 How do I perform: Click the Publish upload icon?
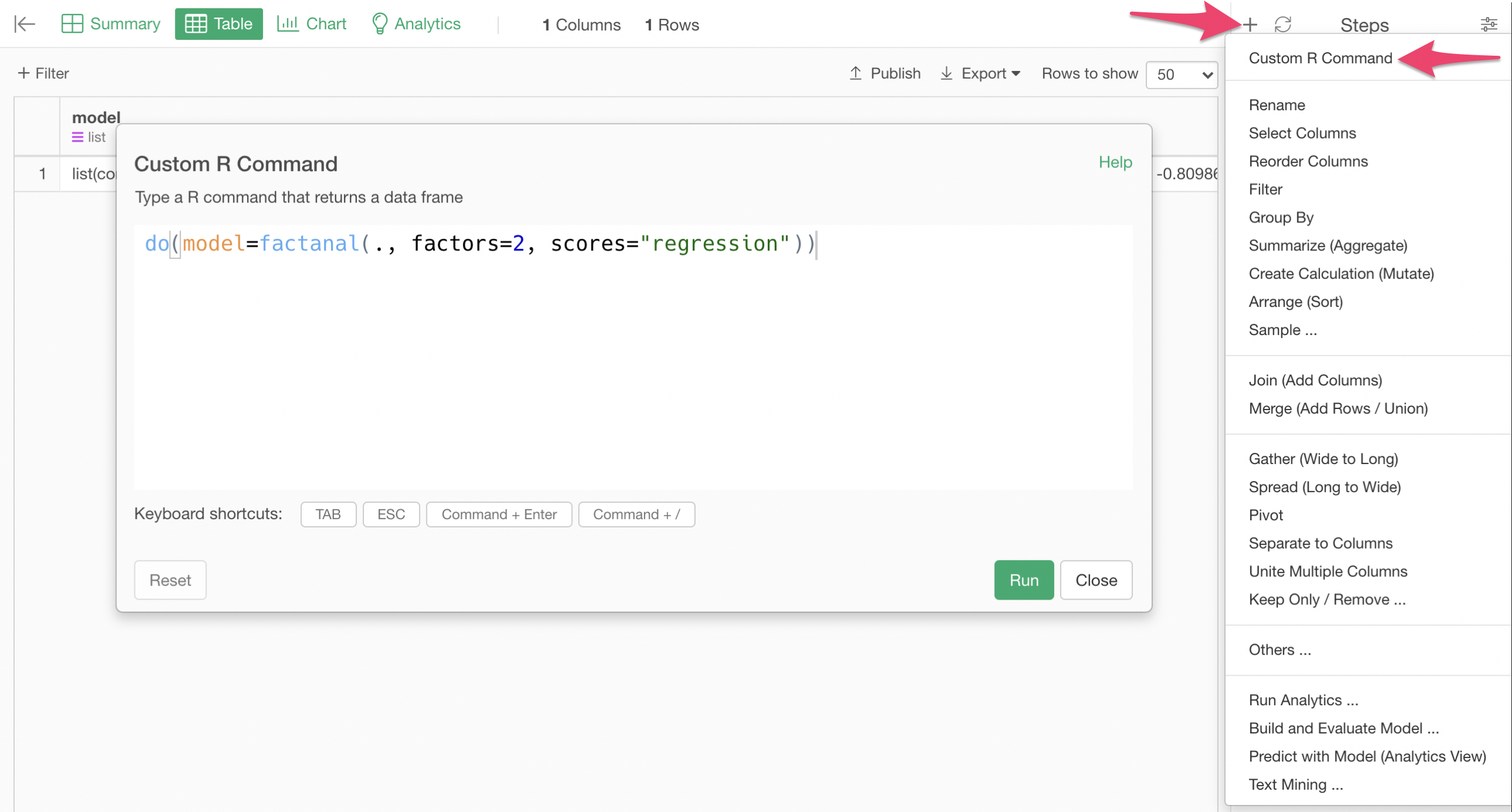pos(856,73)
